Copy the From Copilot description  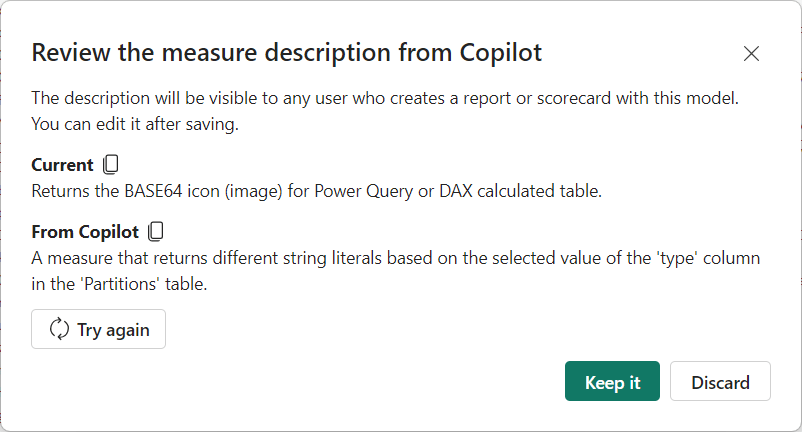coord(155,232)
